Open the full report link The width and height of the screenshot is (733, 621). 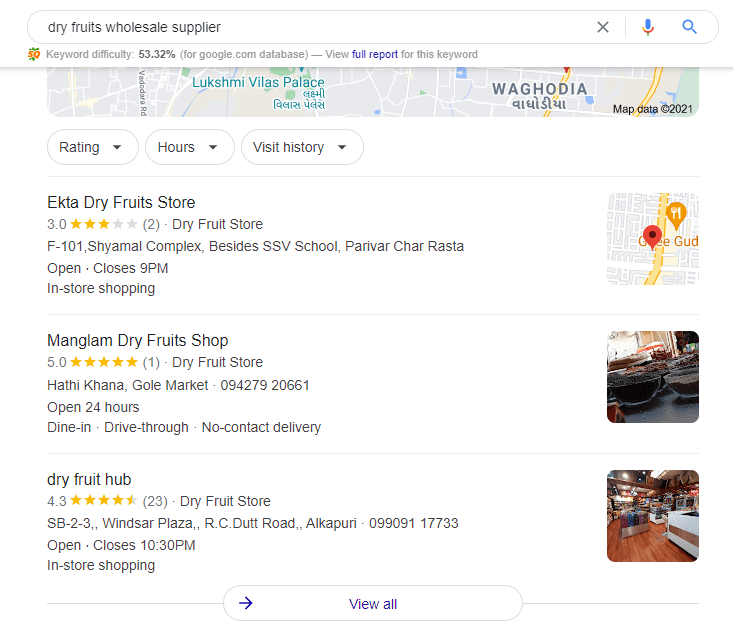point(375,54)
